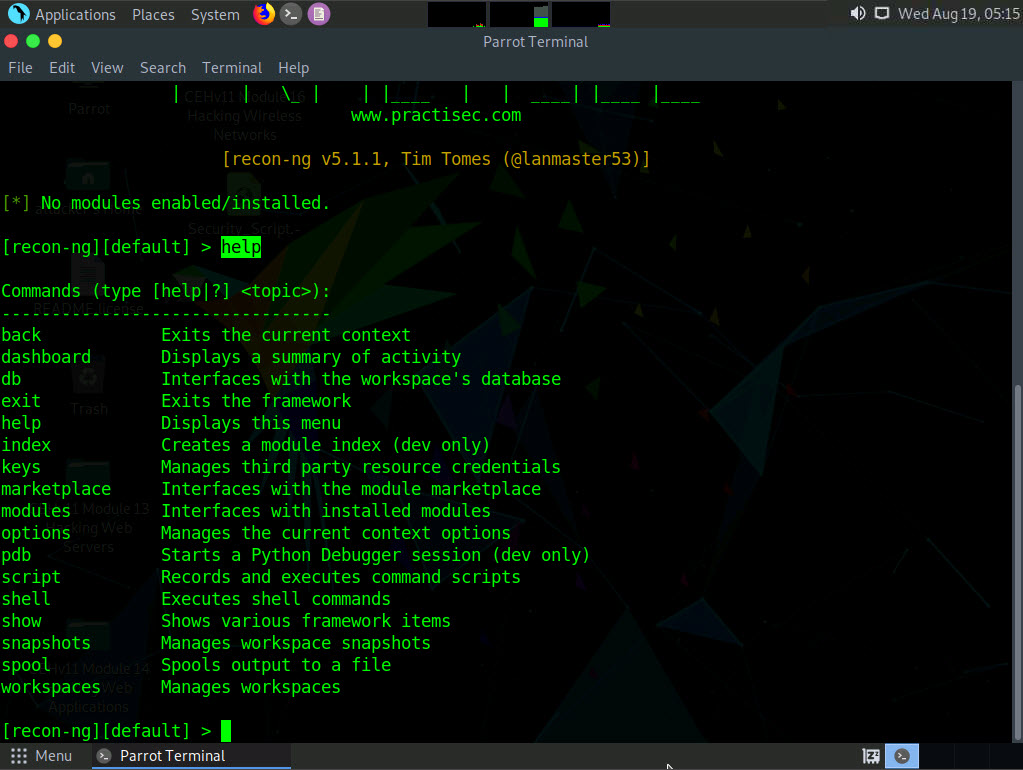Image resolution: width=1023 pixels, height=770 pixels.
Task: Click the 'marketplace' command name
Action: point(56,489)
